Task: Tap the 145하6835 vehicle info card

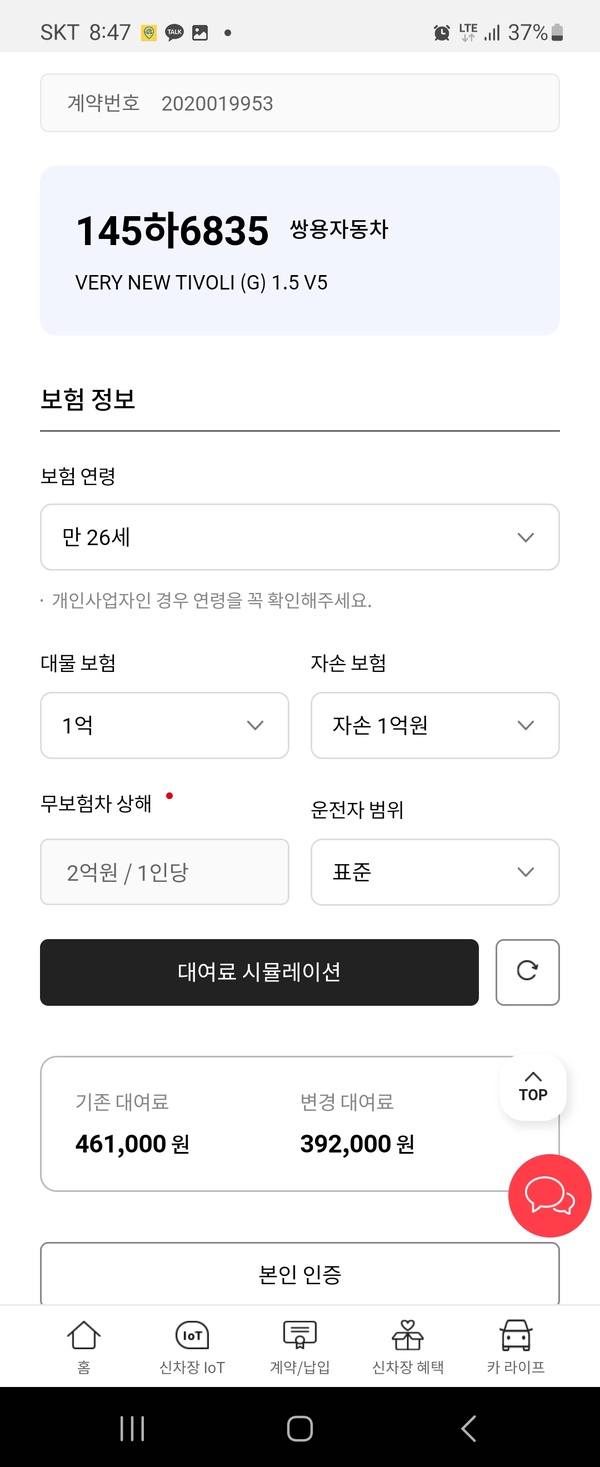Action: pyautogui.click(x=300, y=250)
